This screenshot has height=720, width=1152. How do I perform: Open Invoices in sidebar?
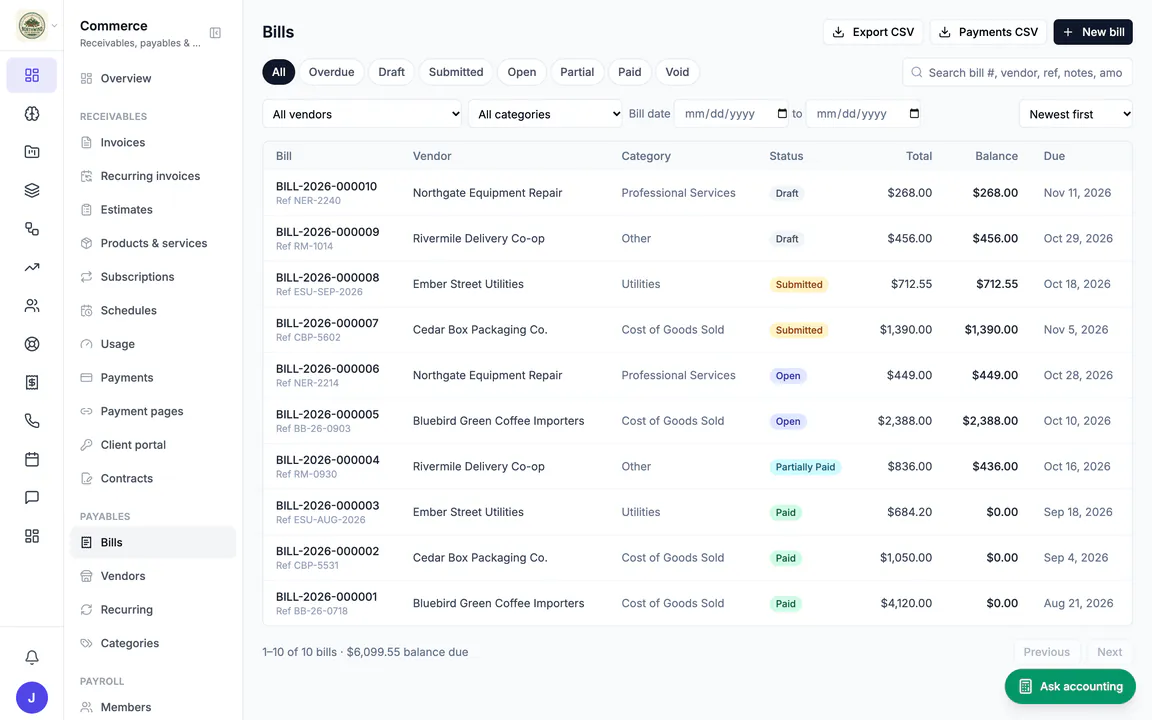[x=153, y=143]
